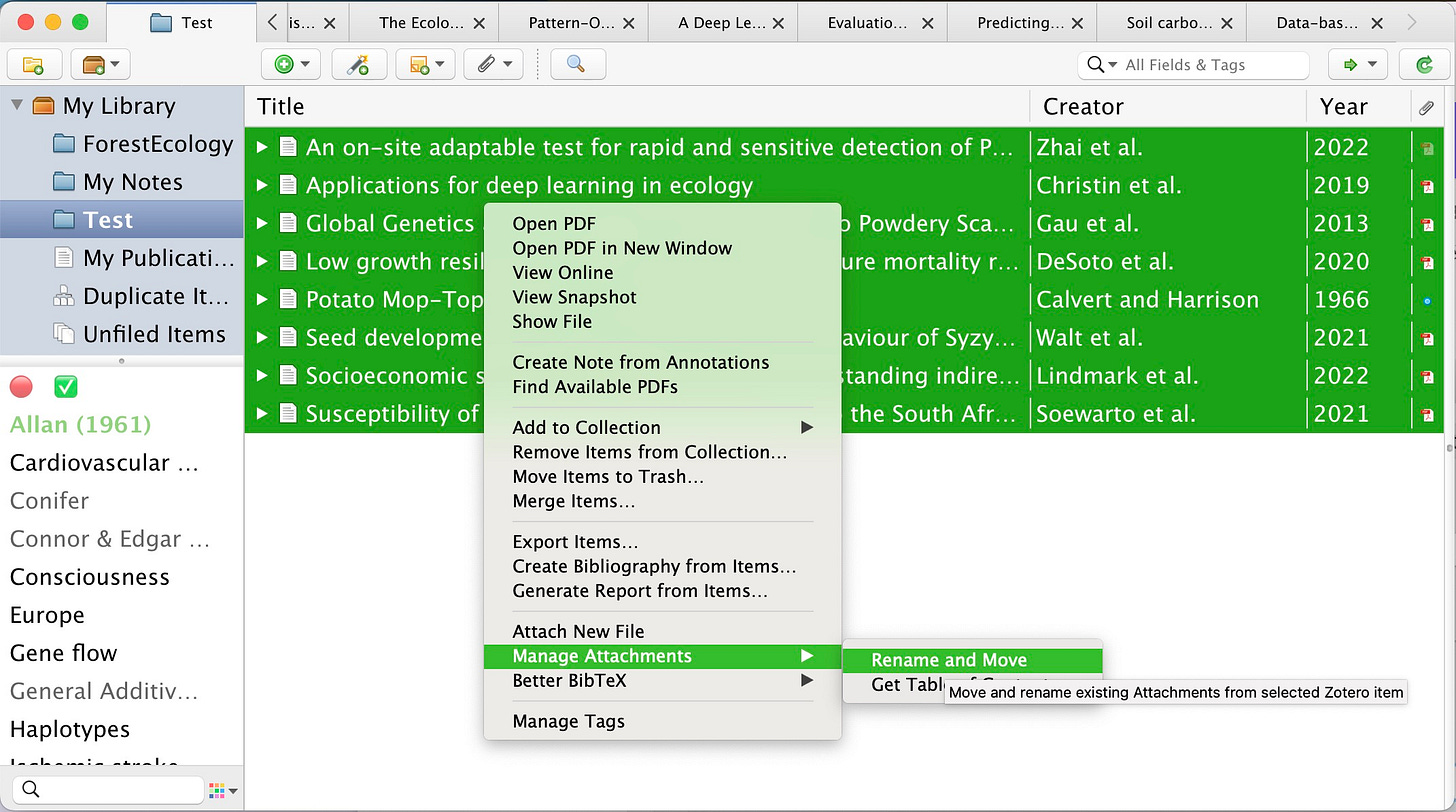1456x812 pixels.
Task: Choose Attach New File
Action: tap(578, 631)
